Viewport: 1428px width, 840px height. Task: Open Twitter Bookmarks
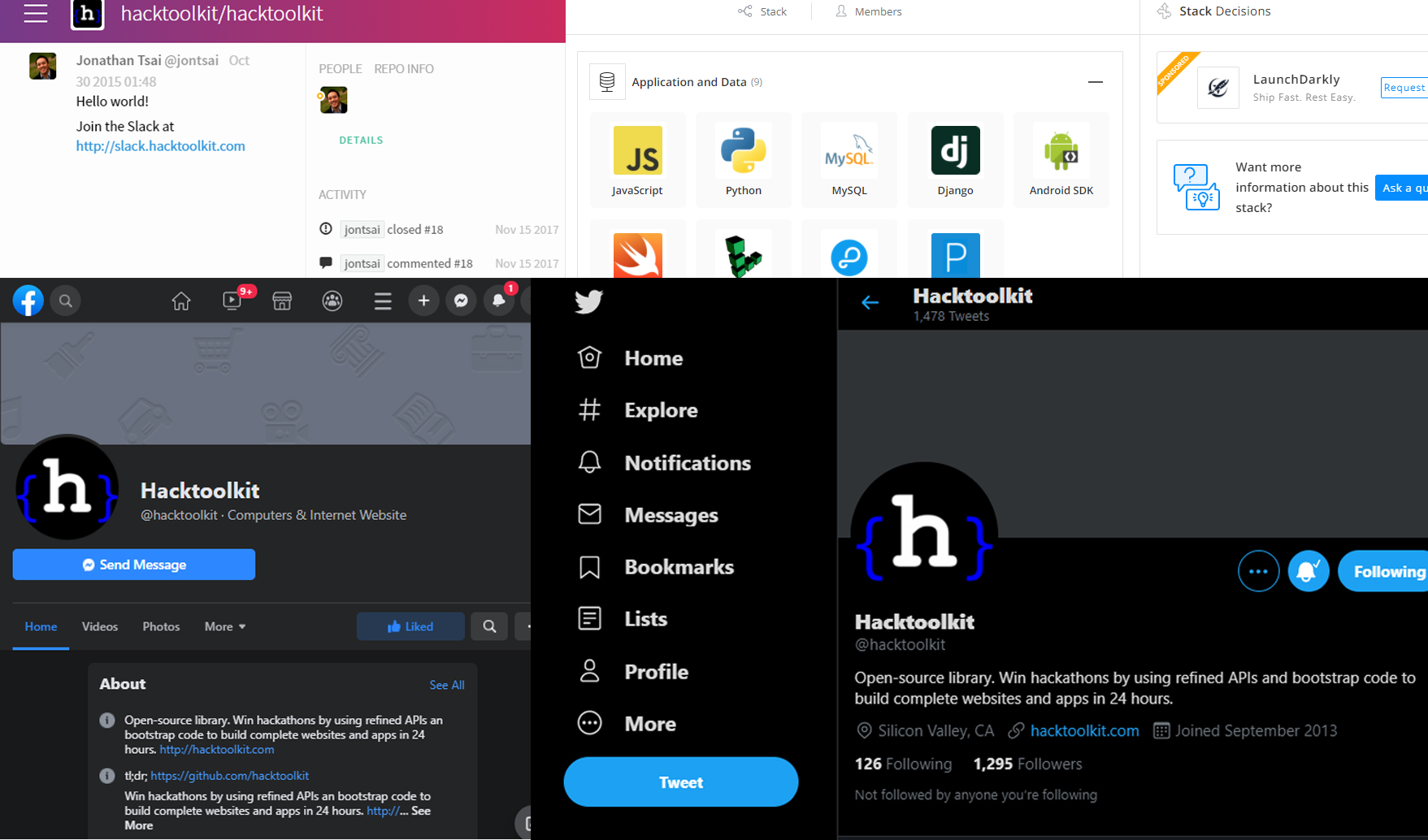pos(656,567)
